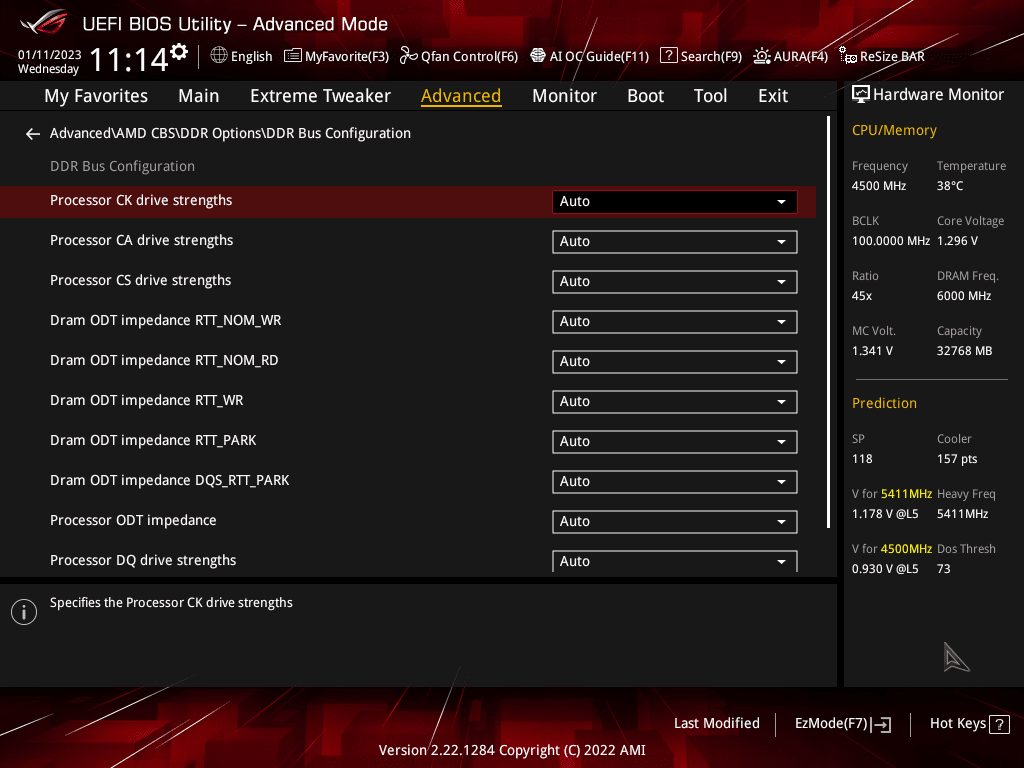Select the Processor CA drive strengths label
This screenshot has width=1024, height=768.
pos(142,240)
